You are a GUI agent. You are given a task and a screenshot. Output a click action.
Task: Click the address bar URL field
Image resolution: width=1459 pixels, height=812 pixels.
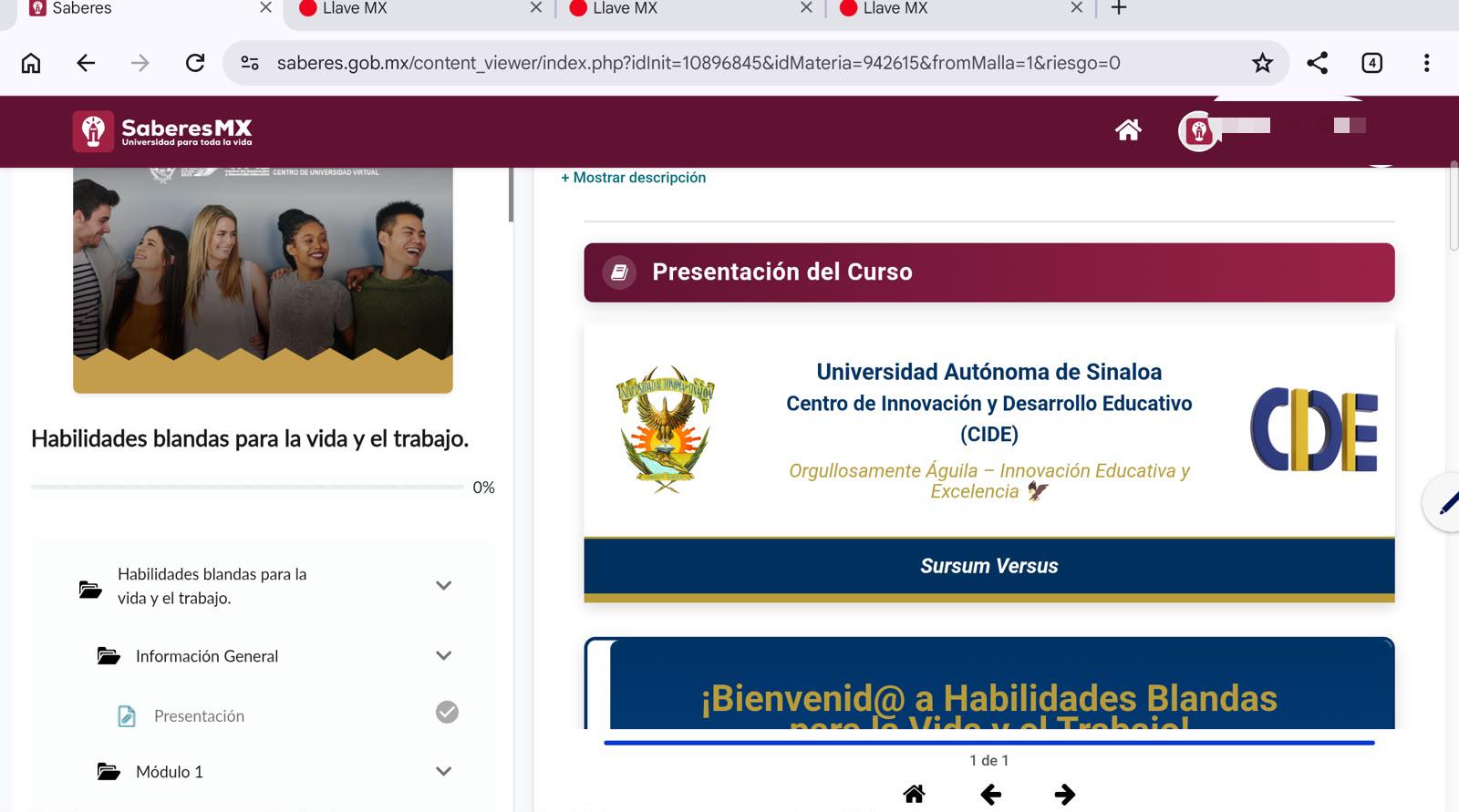(698, 63)
